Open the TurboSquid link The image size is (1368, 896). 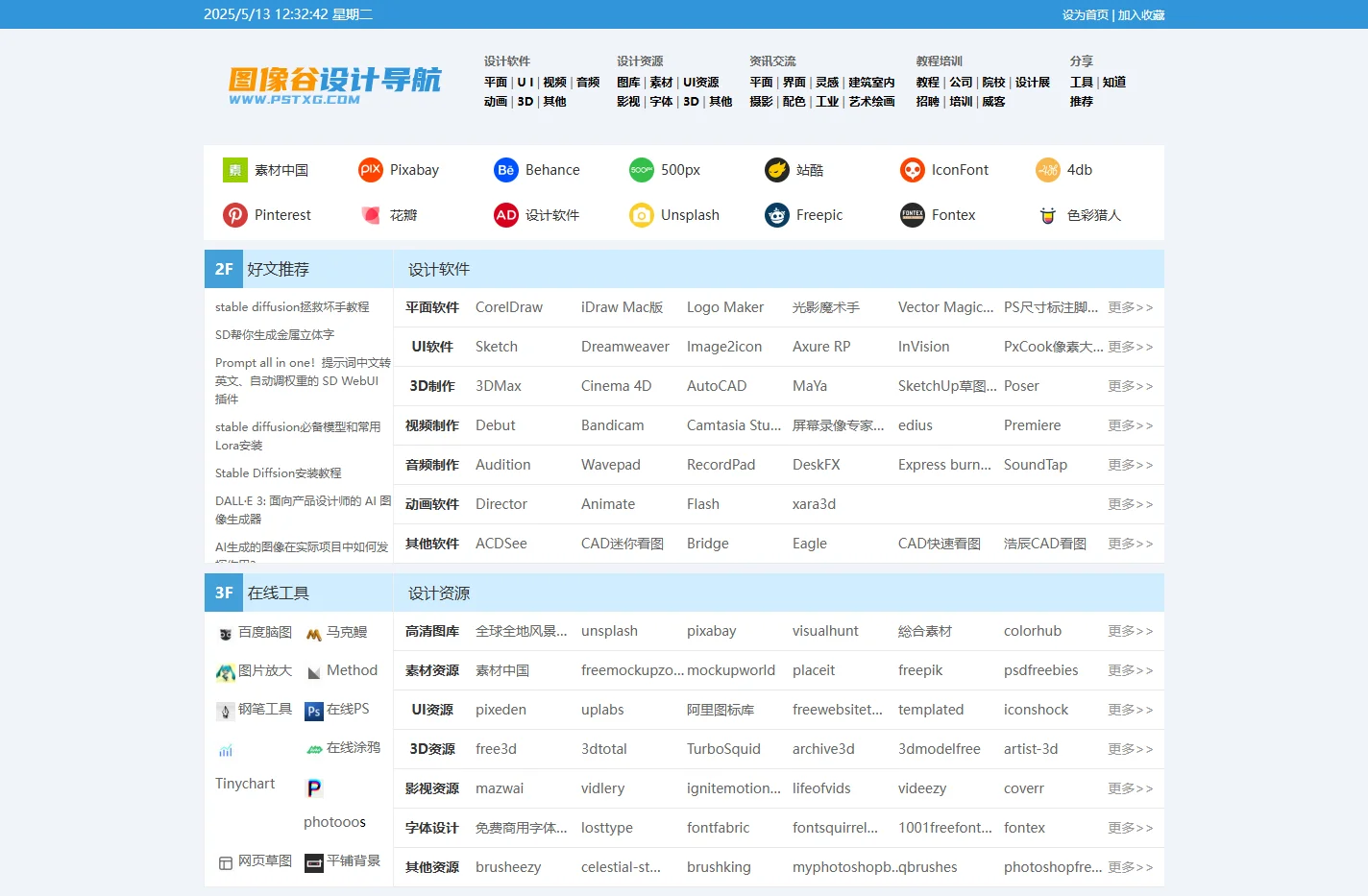723,749
